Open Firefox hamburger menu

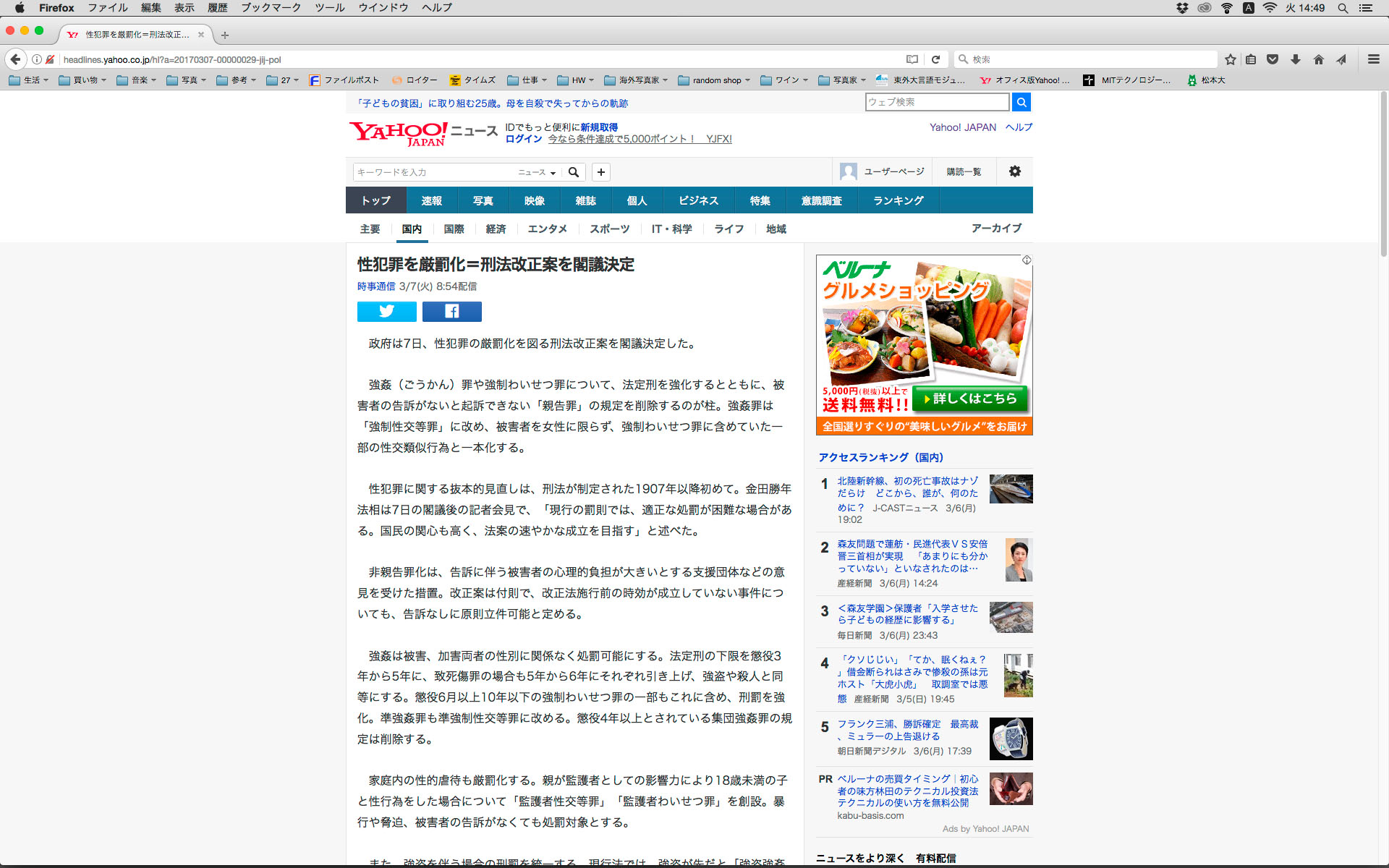[1373, 59]
